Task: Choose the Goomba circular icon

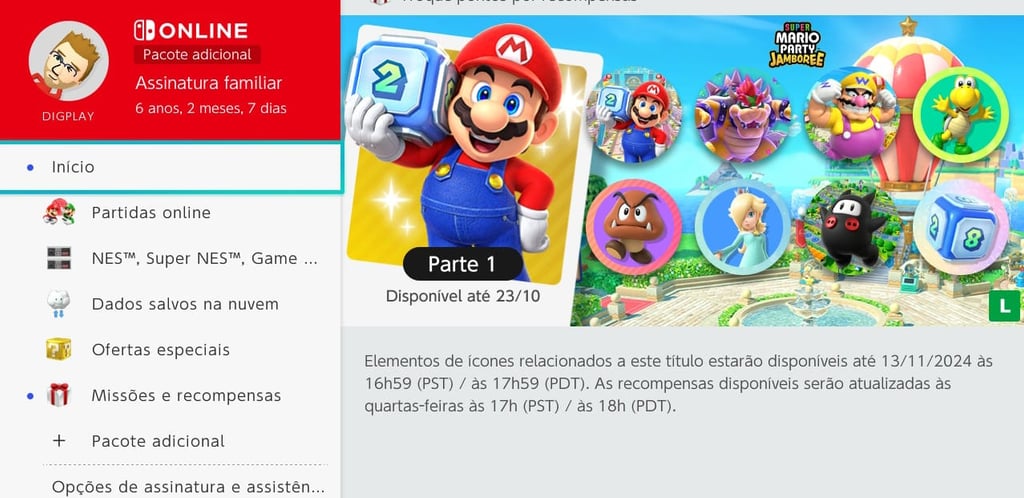Action: pyautogui.click(x=634, y=227)
